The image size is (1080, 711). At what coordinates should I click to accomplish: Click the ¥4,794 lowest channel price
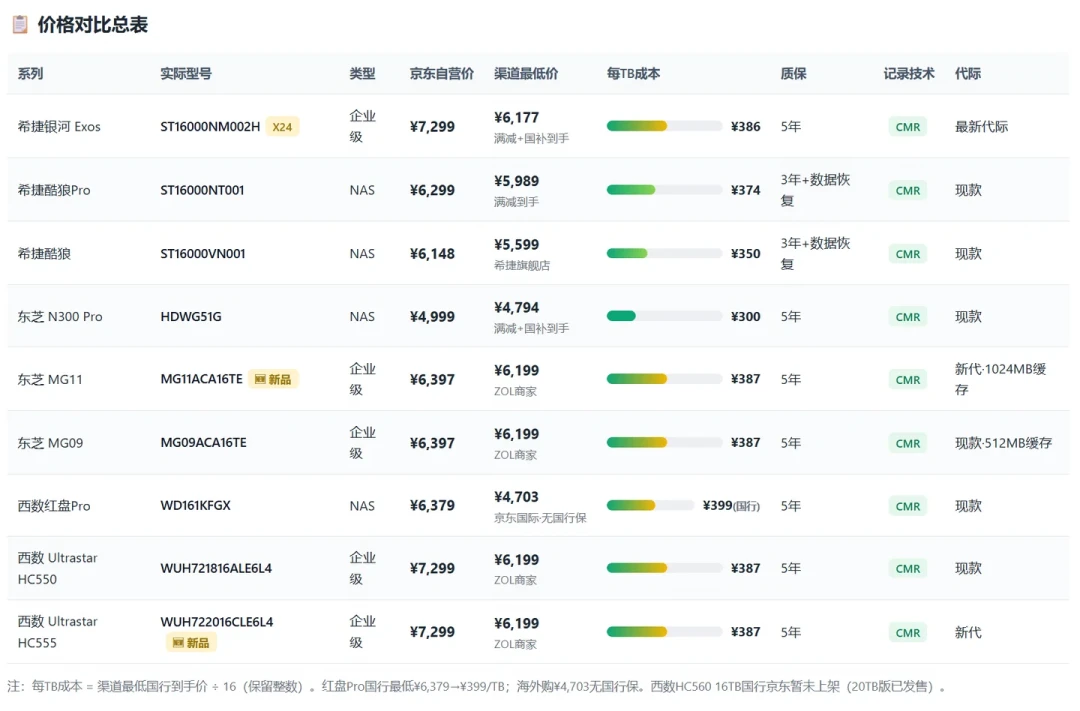(x=517, y=308)
